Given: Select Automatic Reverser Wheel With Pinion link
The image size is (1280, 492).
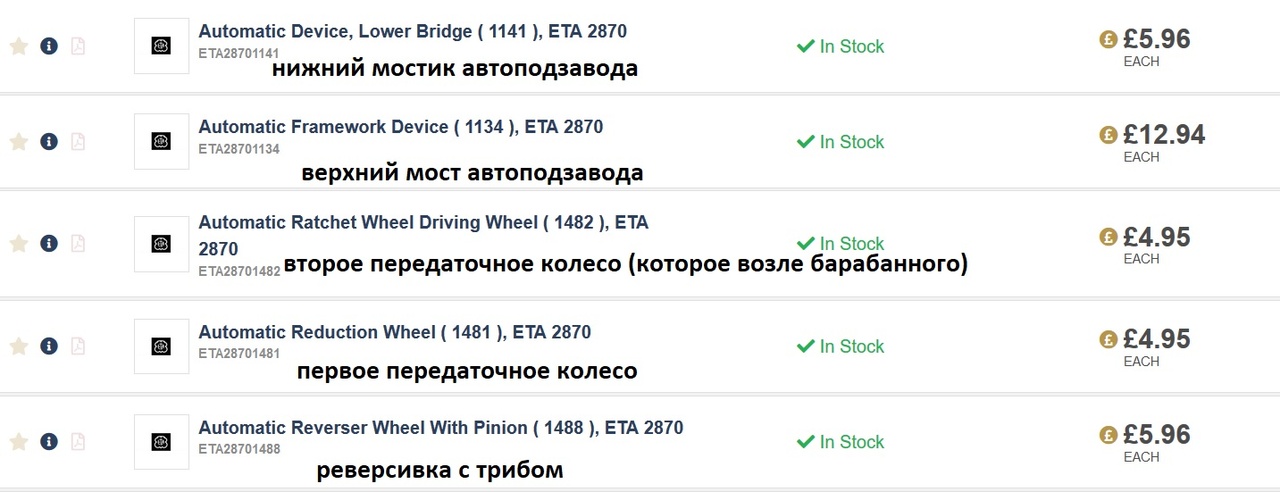Looking at the screenshot, I should click(440, 428).
